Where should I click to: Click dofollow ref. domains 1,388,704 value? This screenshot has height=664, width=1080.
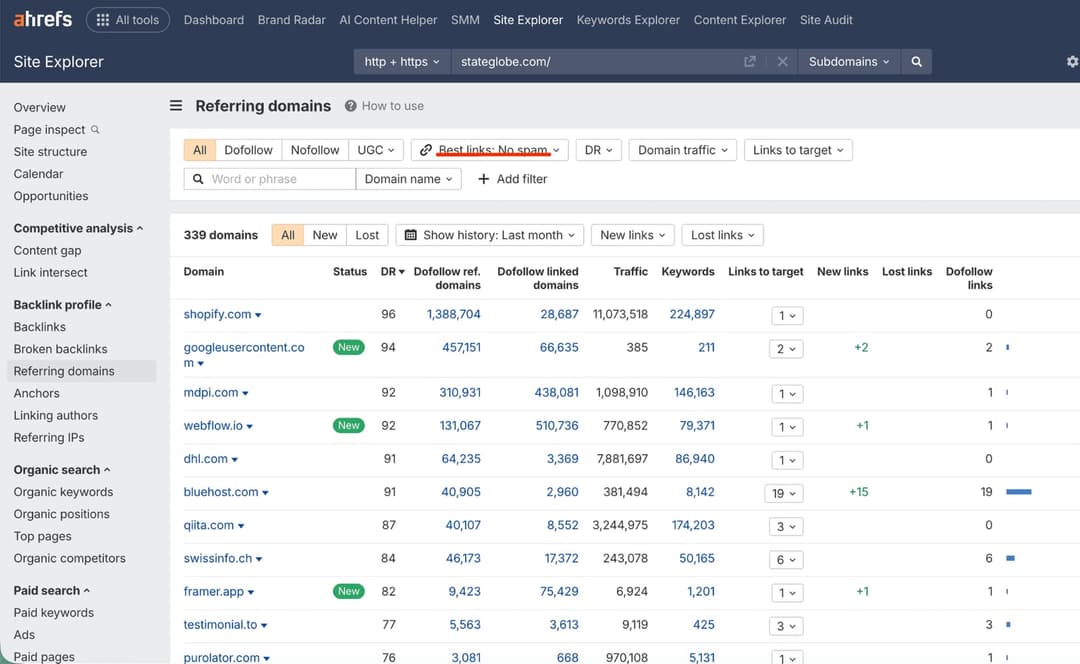point(453,314)
